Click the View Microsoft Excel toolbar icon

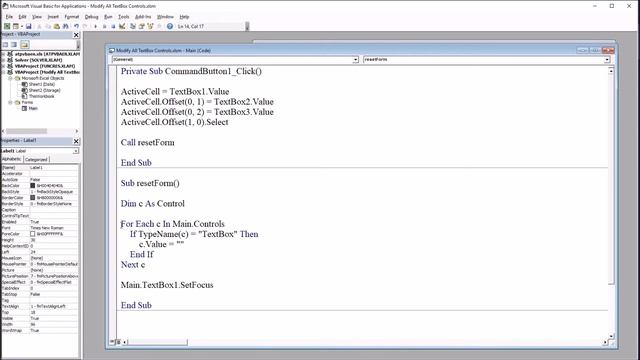click(x=7, y=26)
